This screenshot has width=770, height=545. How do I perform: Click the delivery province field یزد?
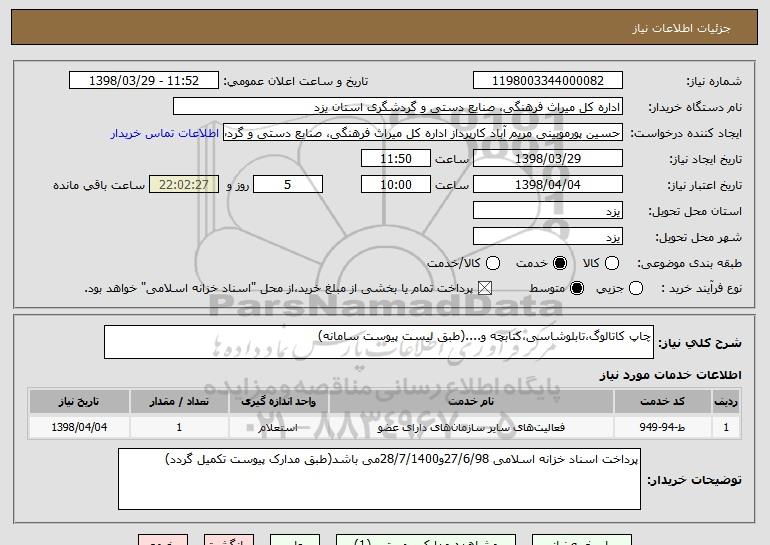tap(548, 211)
